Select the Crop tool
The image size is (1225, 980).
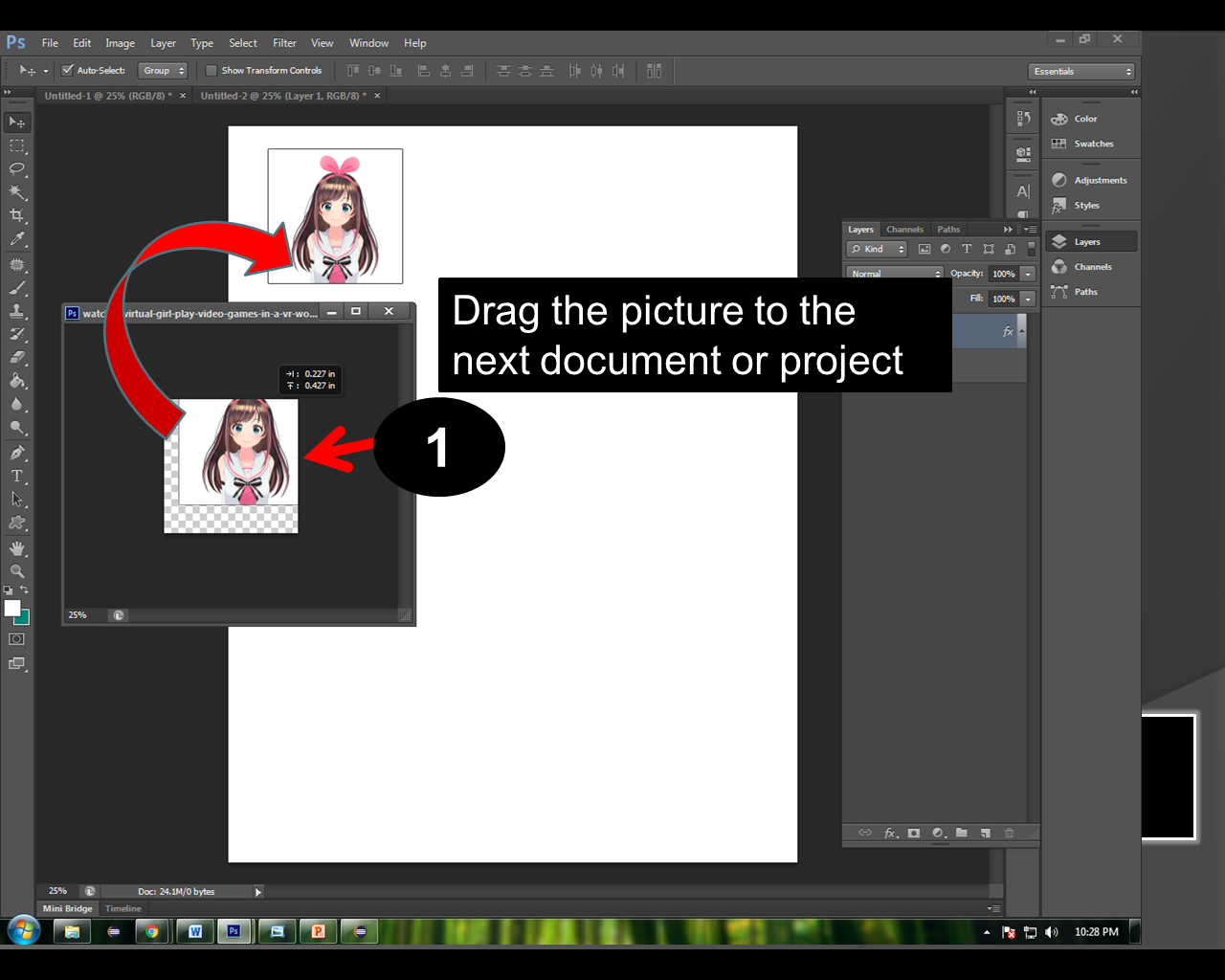(16, 215)
